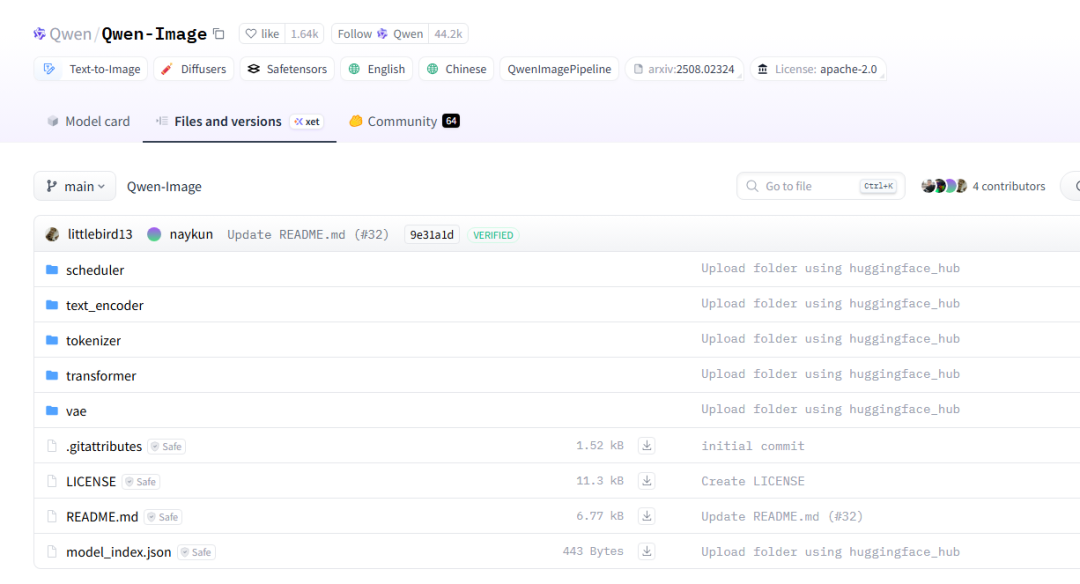Open the tokenizer folder
The height and width of the screenshot is (584, 1080).
coord(93,340)
